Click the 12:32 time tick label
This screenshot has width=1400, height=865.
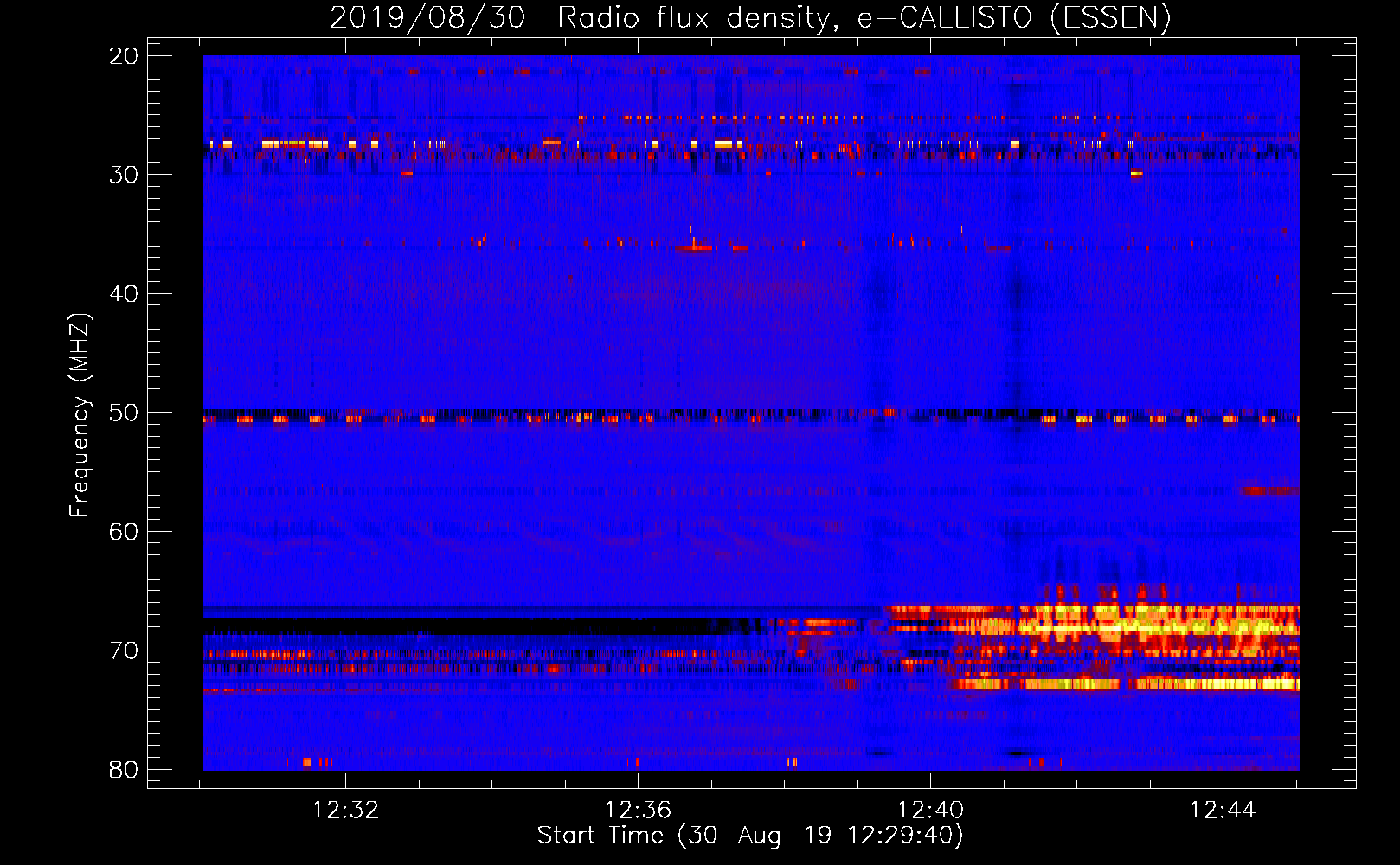[345, 811]
